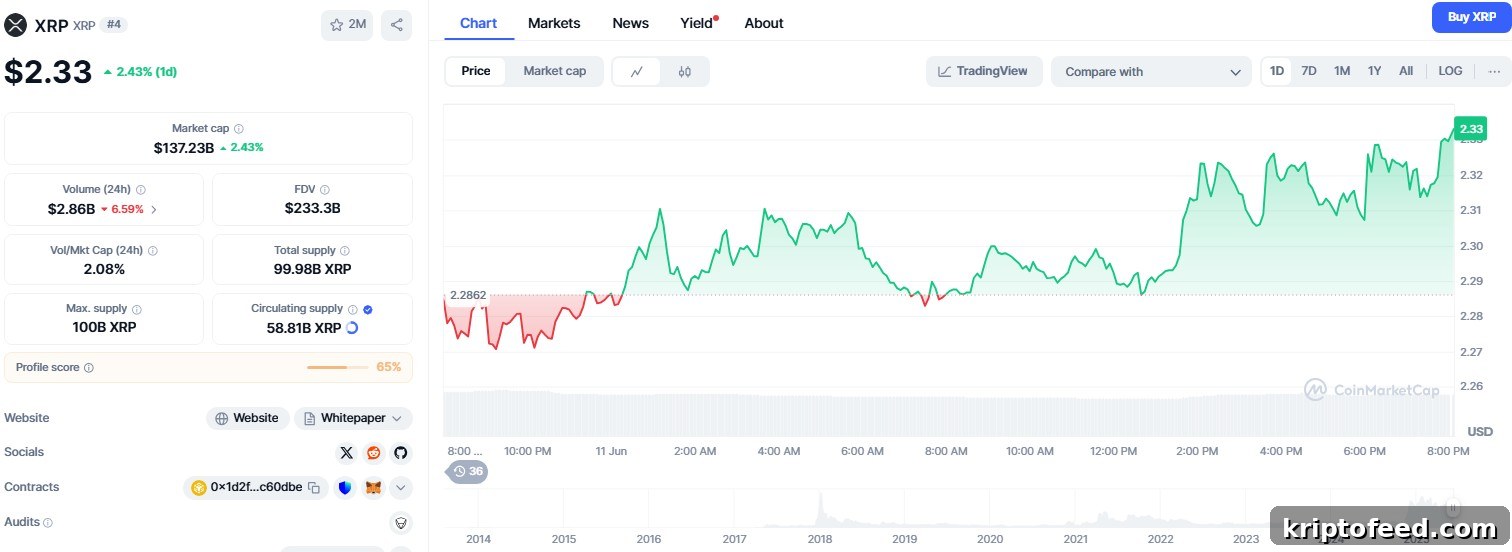This screenshot has height=552, width=1512.
Task: Open Profile score info icon
Action: (89, 368)
